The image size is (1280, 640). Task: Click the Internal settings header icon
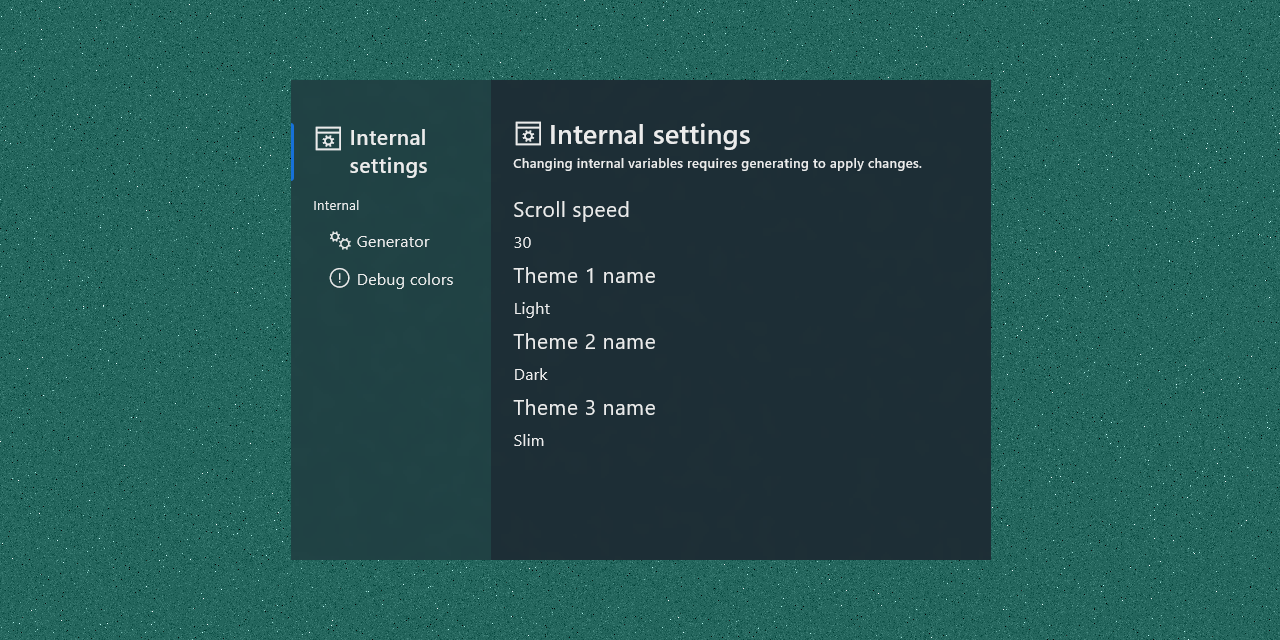point(528,134)
